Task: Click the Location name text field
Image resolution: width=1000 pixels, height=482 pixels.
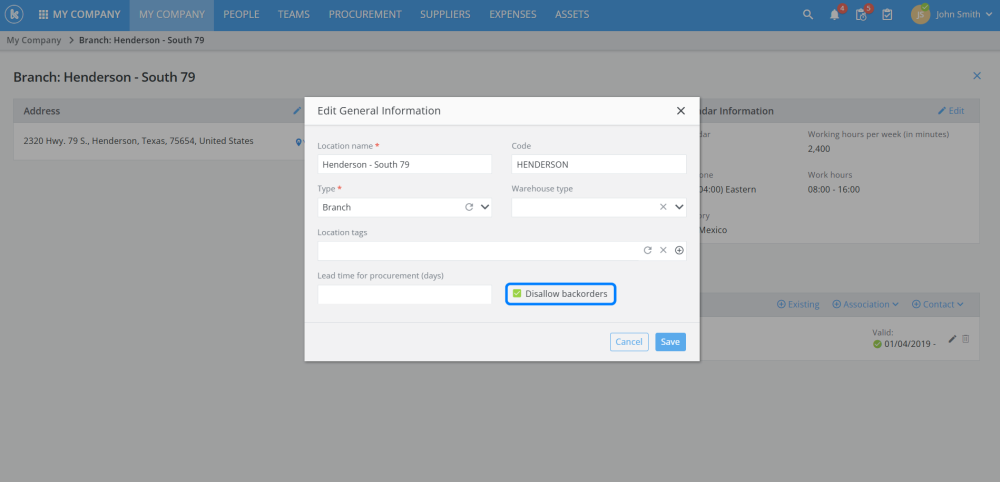Action: tap(404, 164)
